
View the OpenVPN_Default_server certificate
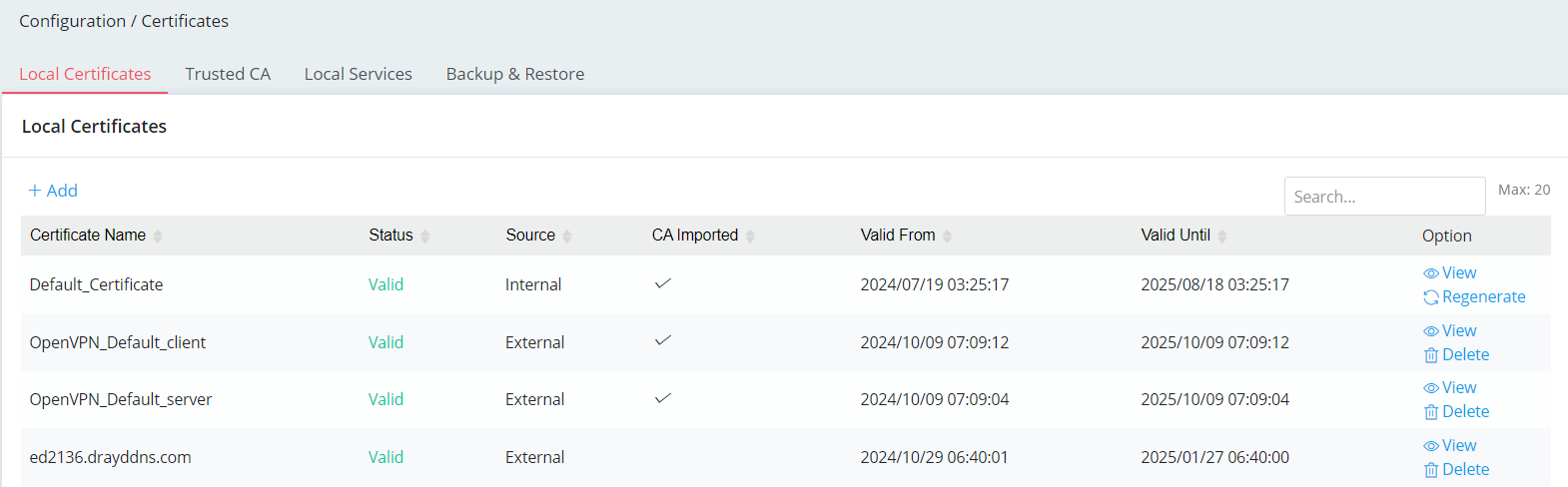(x=1449, y=387)
